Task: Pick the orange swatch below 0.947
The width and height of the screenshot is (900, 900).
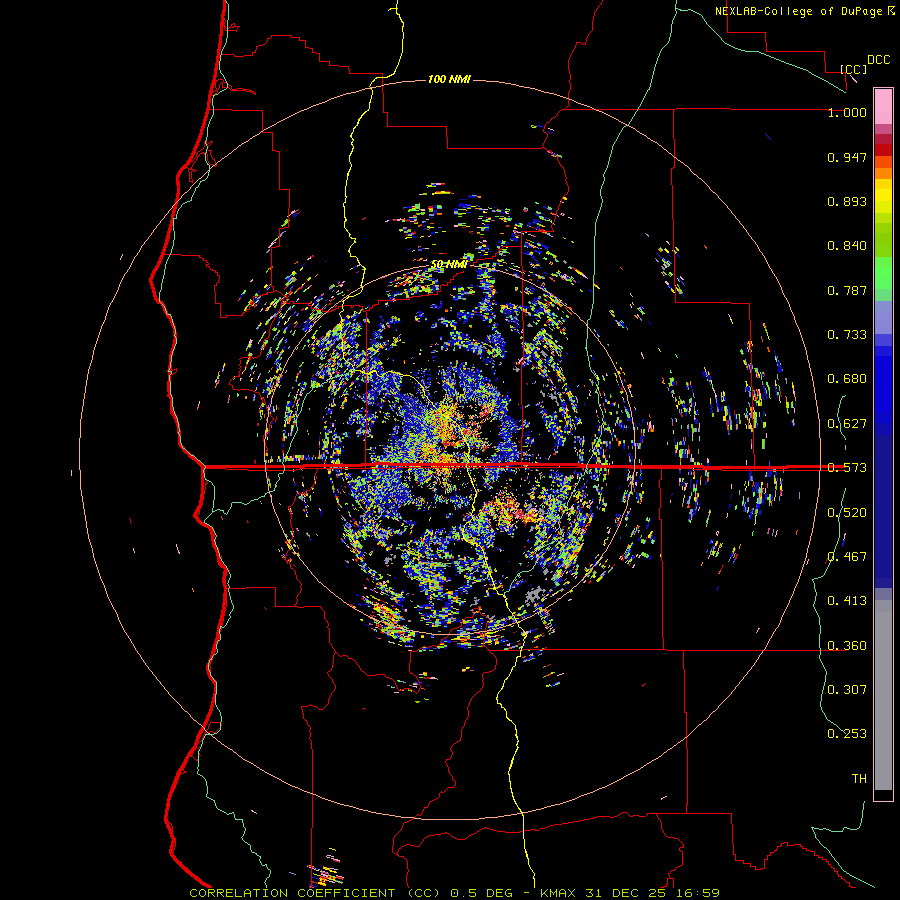Action: click(x=883, y=173)
